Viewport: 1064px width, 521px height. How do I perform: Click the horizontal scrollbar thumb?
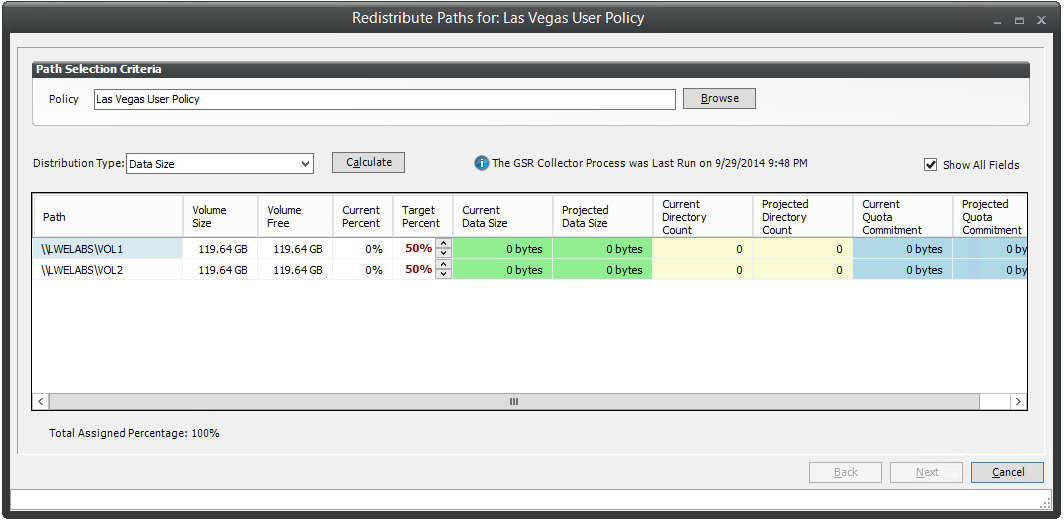[514, 402]
